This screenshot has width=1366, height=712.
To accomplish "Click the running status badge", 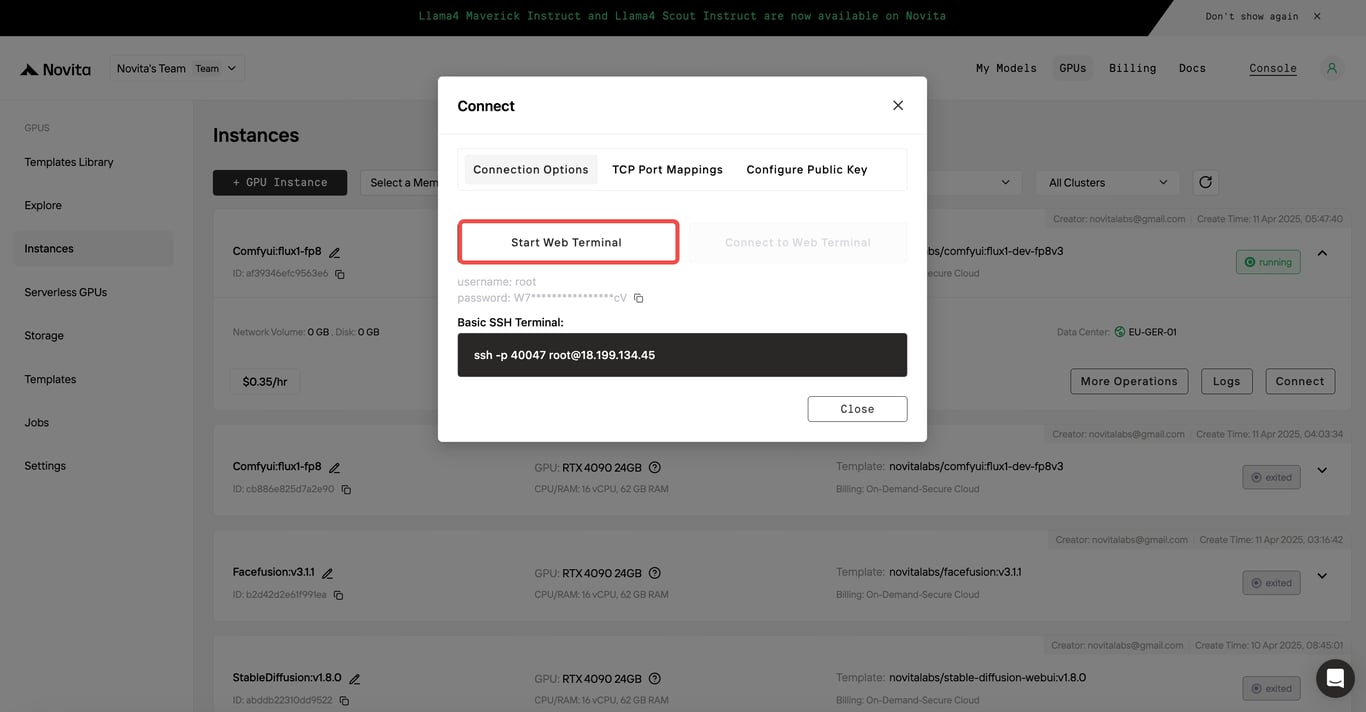I will (1268, 262).
